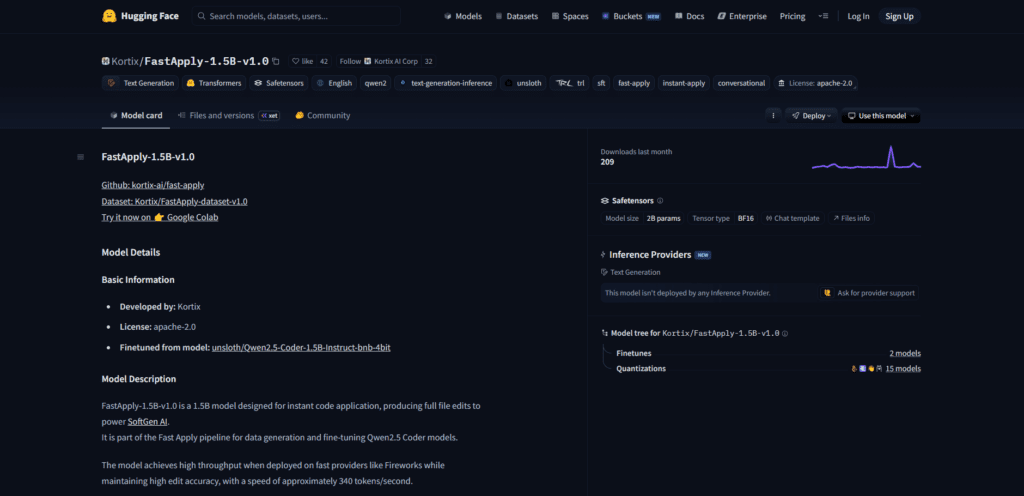Open the 15 models quantizations link
The image size is (1024, 496).
pos(903,369)
